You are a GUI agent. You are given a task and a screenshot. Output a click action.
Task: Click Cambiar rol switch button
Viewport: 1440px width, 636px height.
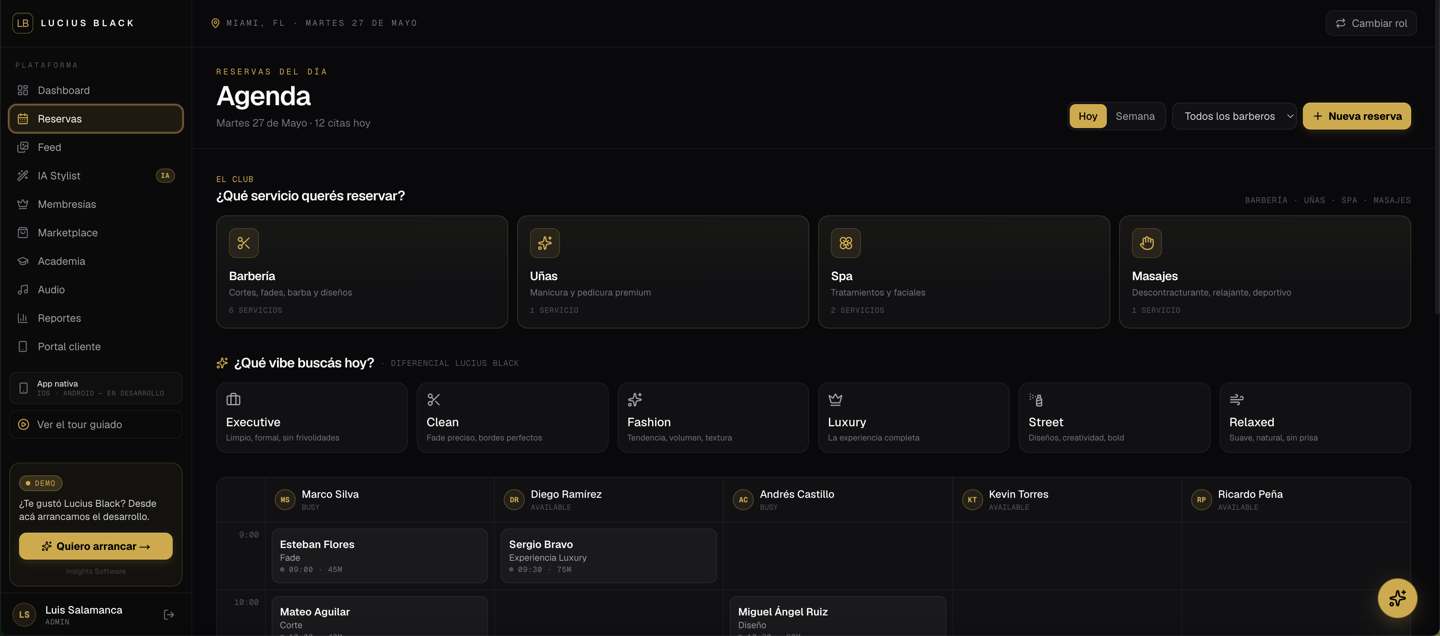tap(1371, 23)
